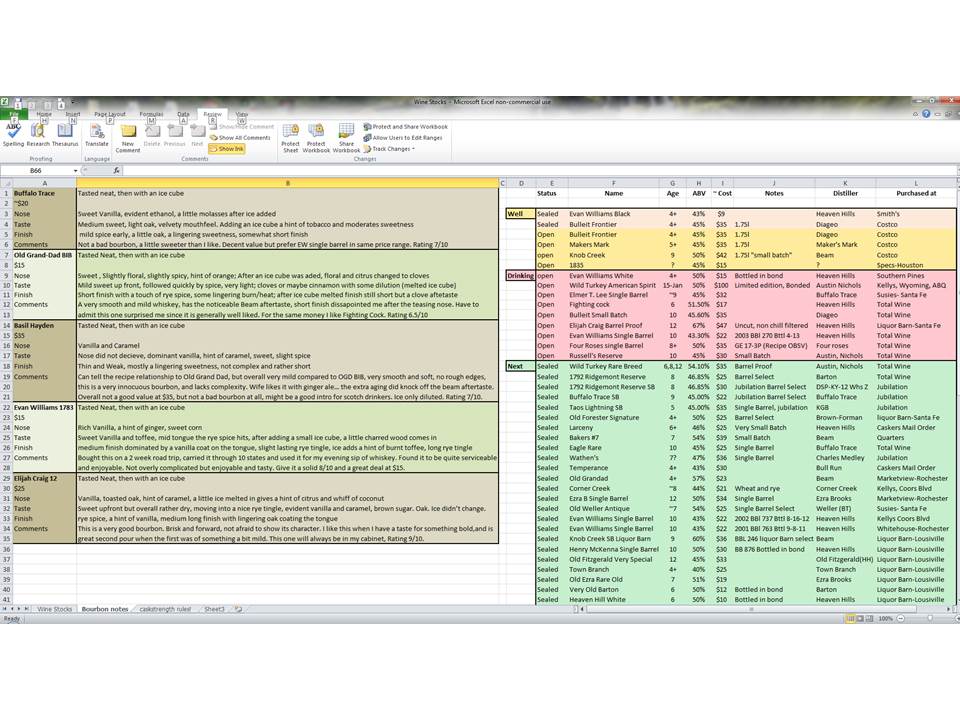Run the Spelling check
Viewport: 960px width, 720px height.
pos(13,135)
